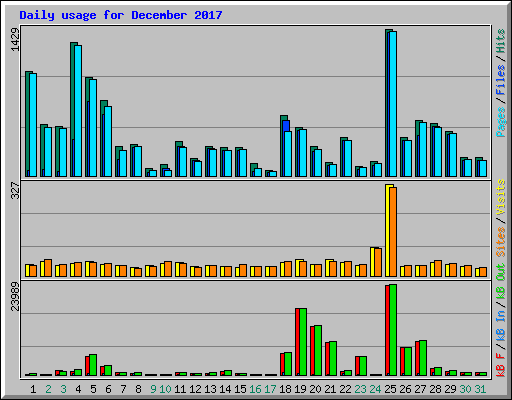Click the 23989 axis value
The height and width of the screenshot is (400, 512).
click(15, 296)
